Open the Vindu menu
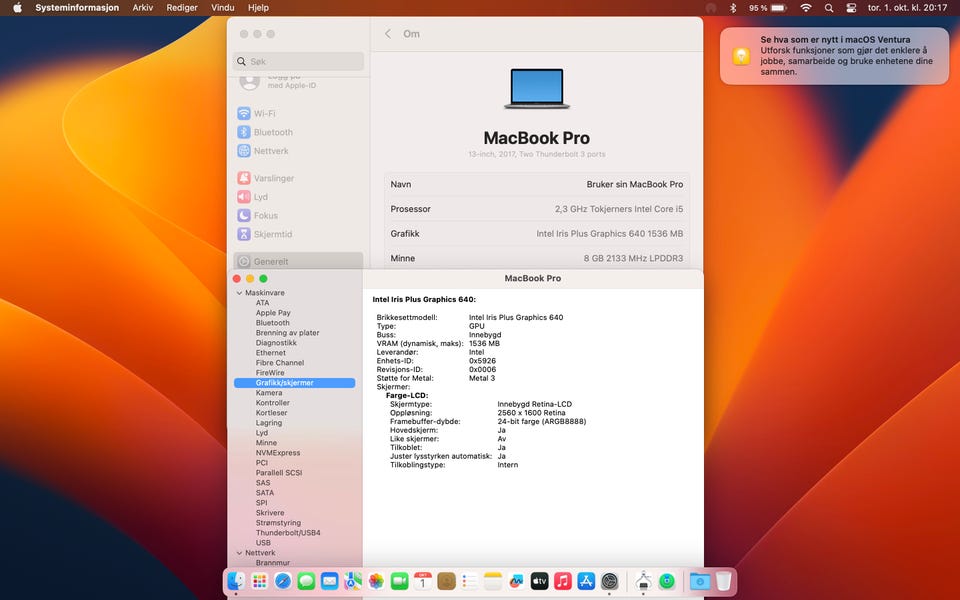This screenshot has height=600, width=960. 223,8
